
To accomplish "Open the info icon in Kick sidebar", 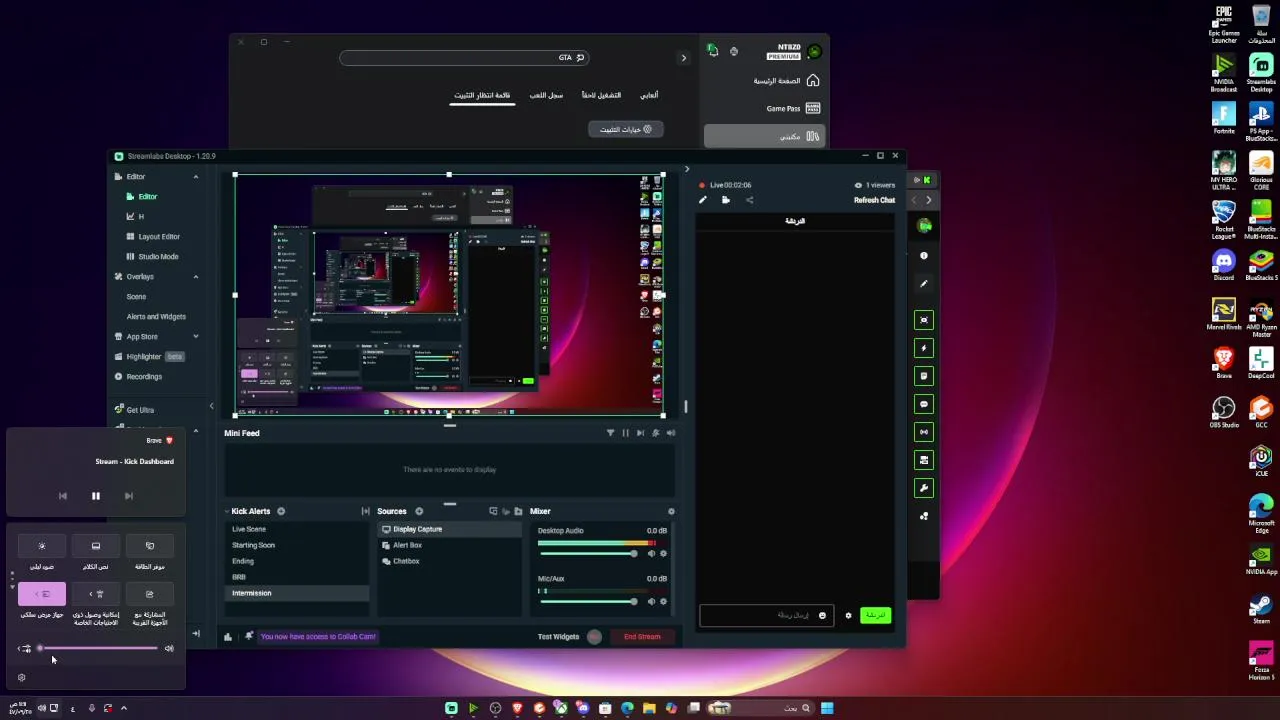I will [924, 256].
